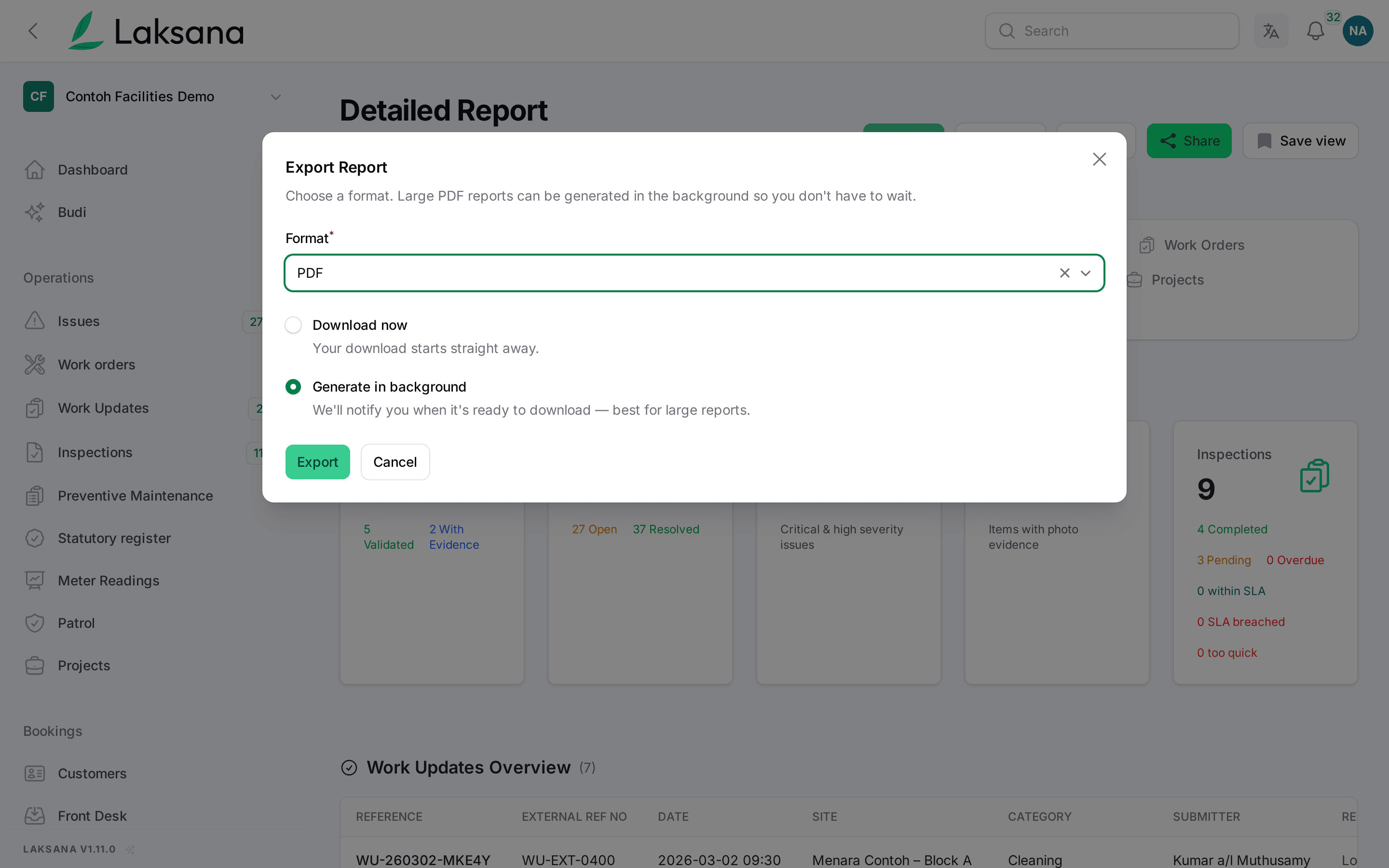This screenshot has height=868, width=1389.
Task: Click the Laksana leaf logo
Action: (86, 31)
